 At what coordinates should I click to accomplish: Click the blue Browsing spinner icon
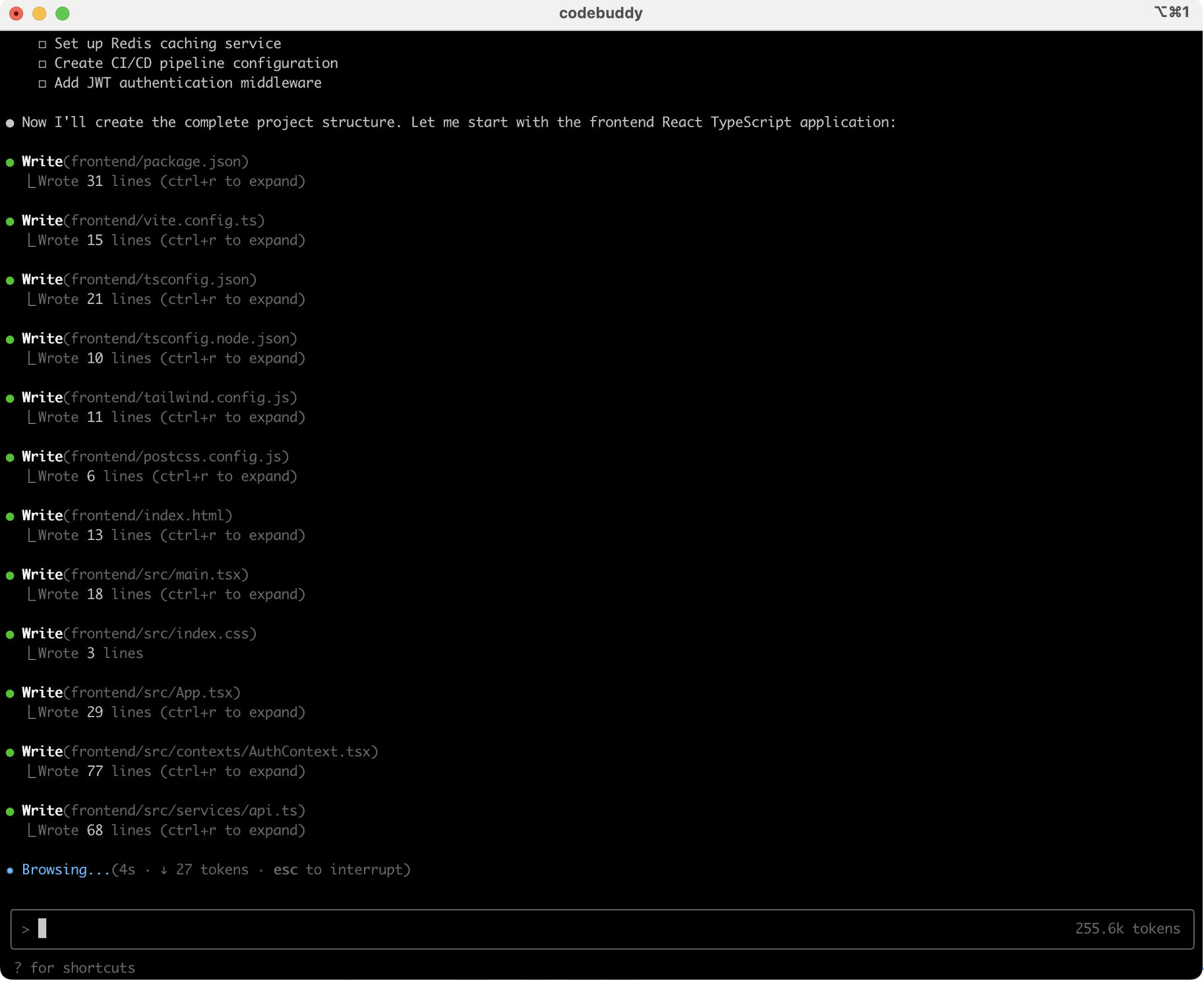pos(10,871)
